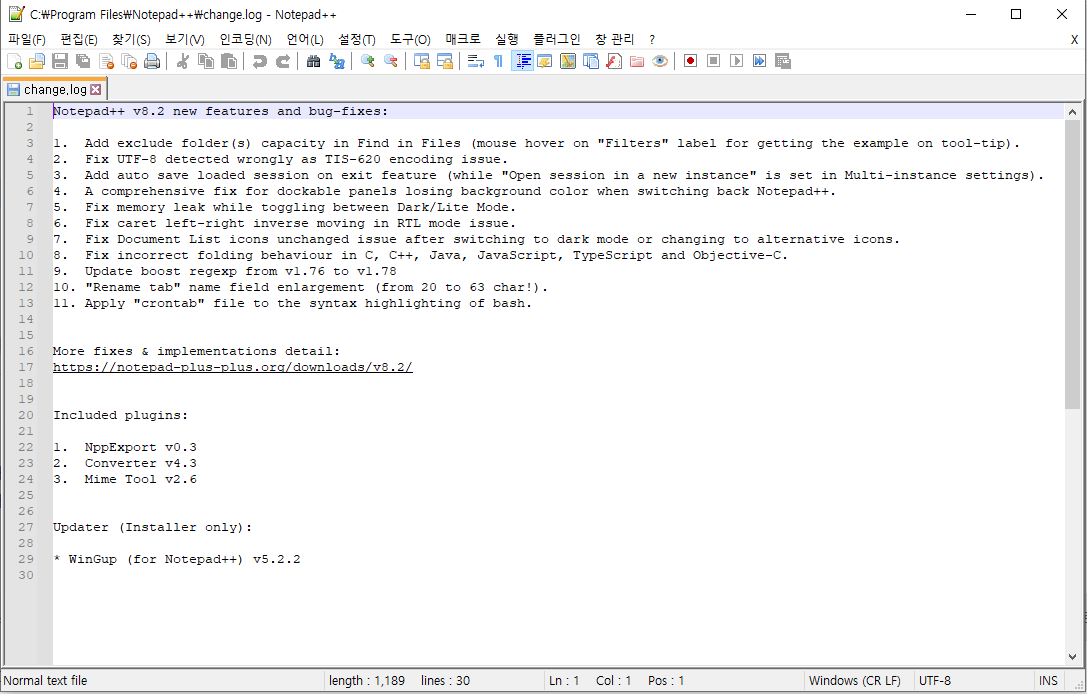The width and height of the screenshot is (1087, 694).
Task: Save the currently recorded macro
Action: [783, 61]
